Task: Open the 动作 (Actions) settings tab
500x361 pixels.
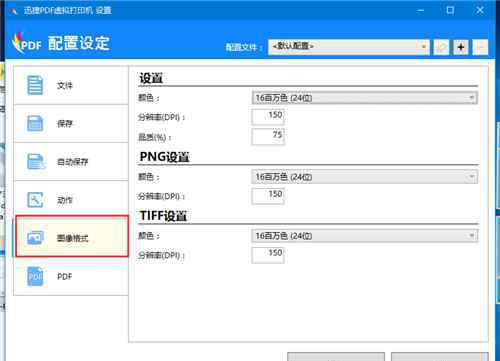Action: [x=71, y=200]
